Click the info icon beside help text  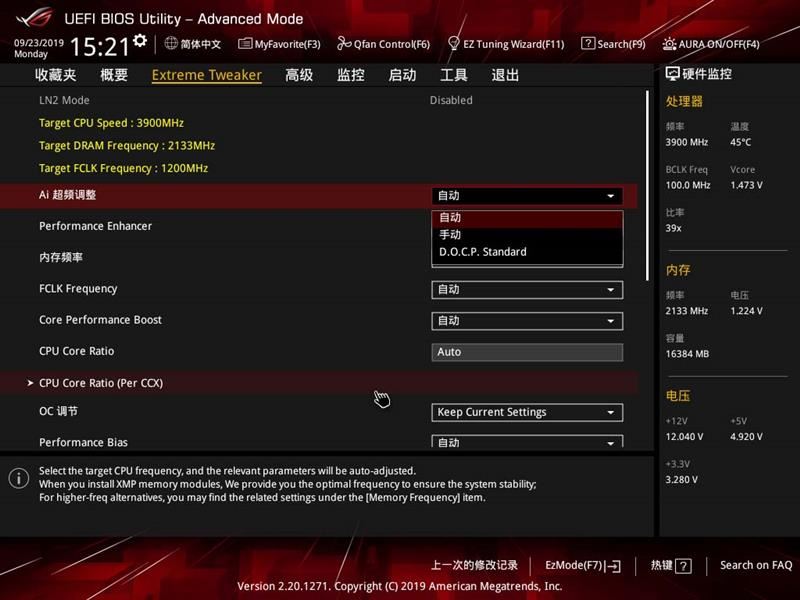[19, 479]
